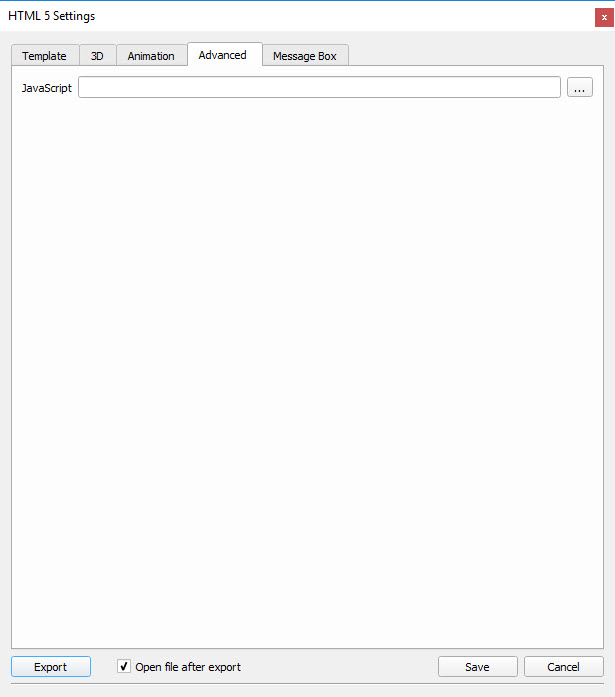
Task: Click the empty area of the Advanced panel
Action: click(x=307, y=370)
